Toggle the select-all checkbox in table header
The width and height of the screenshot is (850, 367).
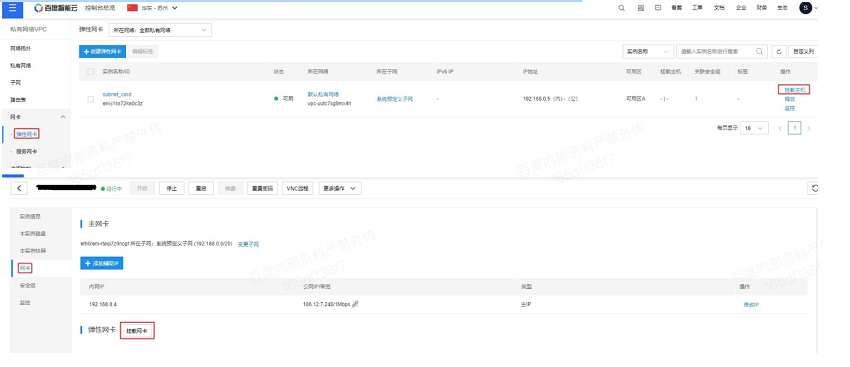91,72
